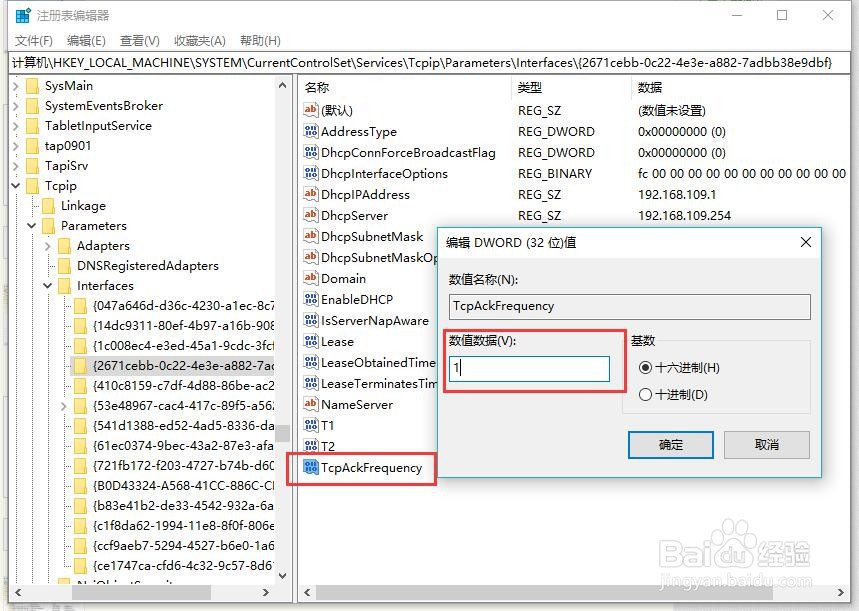Expand the SystemEventsBroker tree node

point(16,106)
